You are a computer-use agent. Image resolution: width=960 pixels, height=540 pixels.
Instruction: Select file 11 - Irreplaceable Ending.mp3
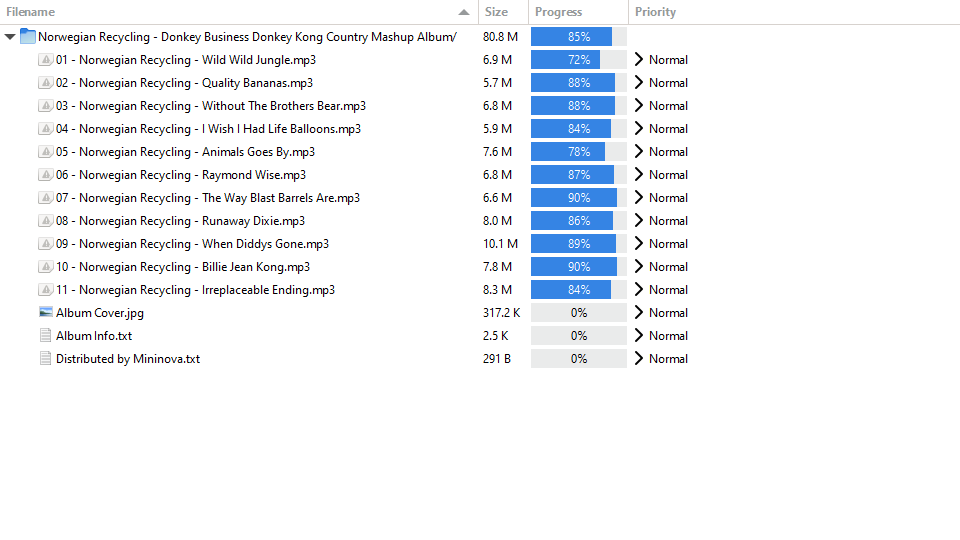(x=195, y=290)
